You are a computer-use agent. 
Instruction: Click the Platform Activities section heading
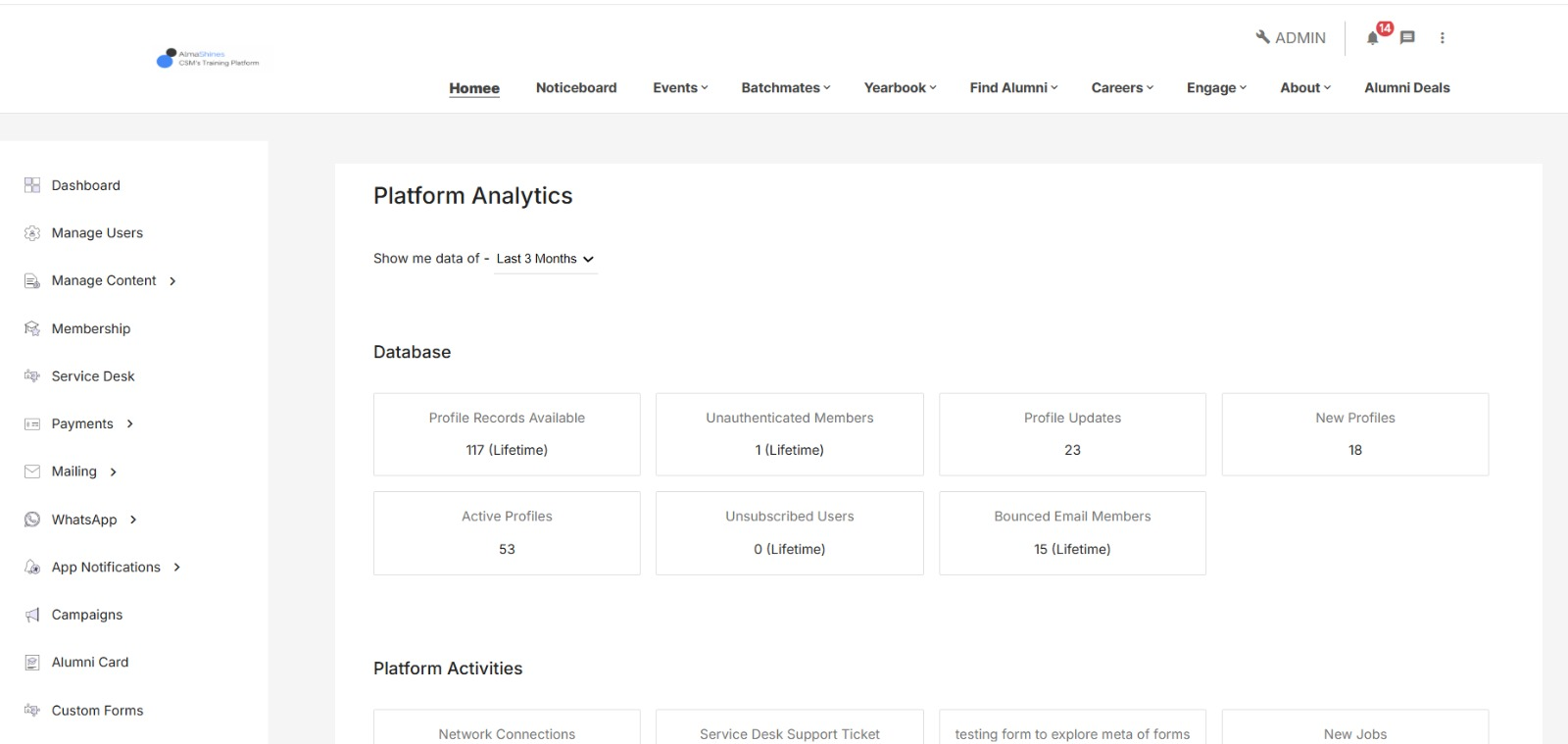448,669
